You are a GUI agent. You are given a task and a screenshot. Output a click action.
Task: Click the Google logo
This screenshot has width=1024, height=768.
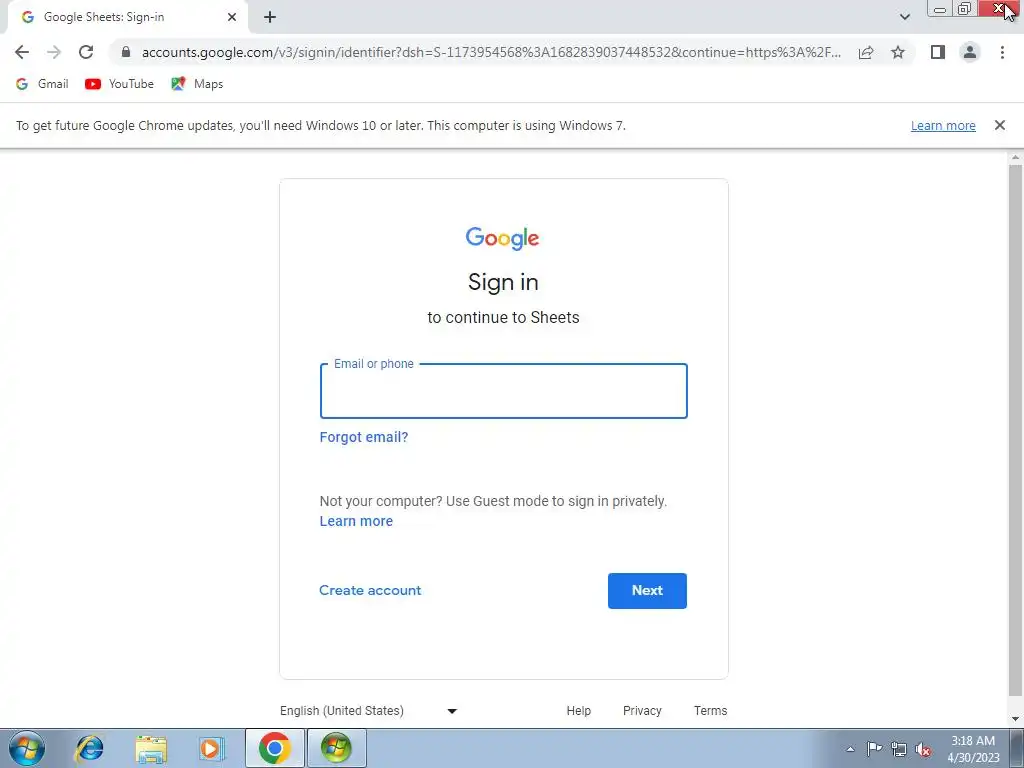pyautogui.click(x=502, y=238)
